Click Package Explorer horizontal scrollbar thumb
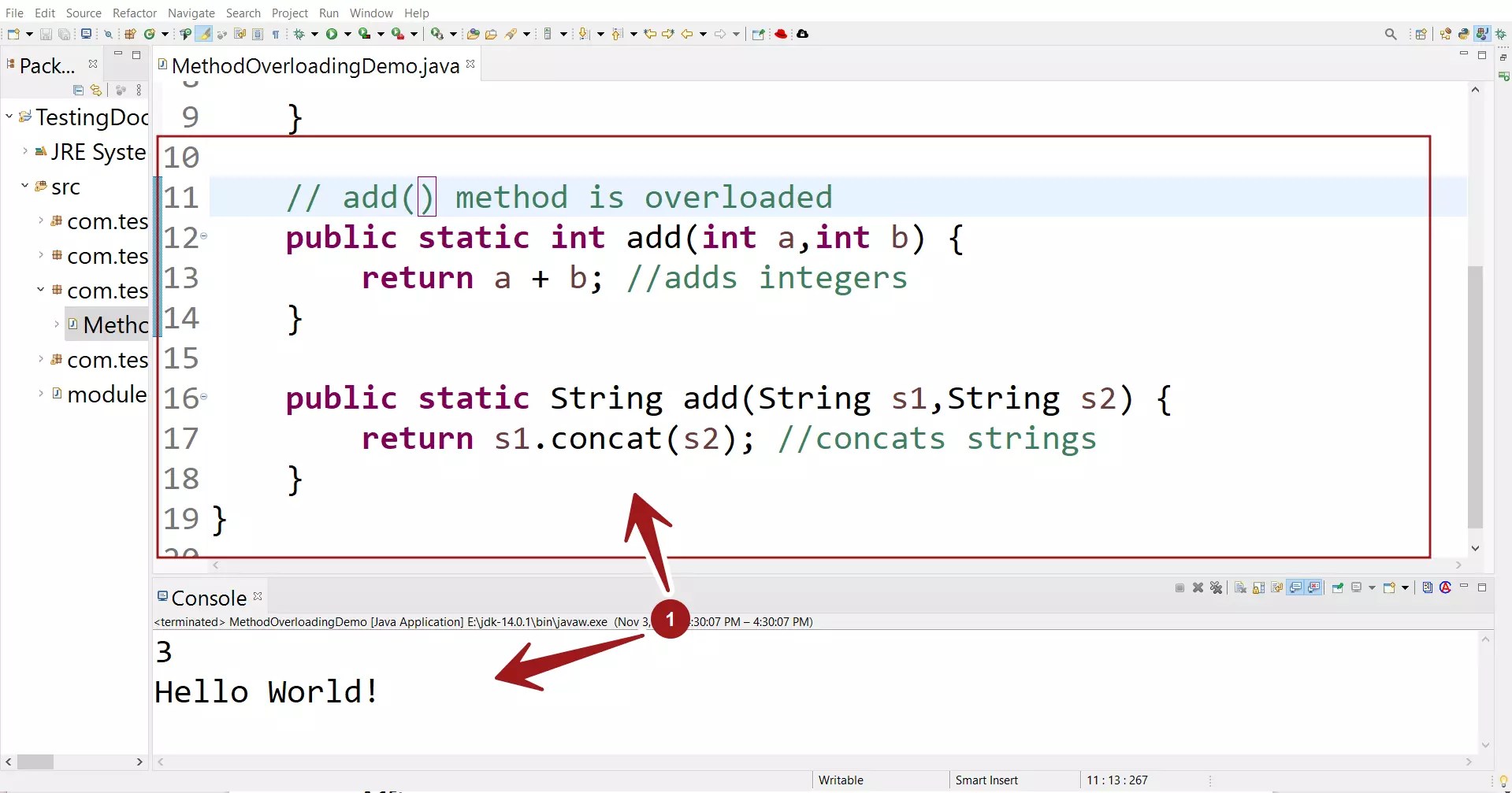 click(x=35, y=762)
